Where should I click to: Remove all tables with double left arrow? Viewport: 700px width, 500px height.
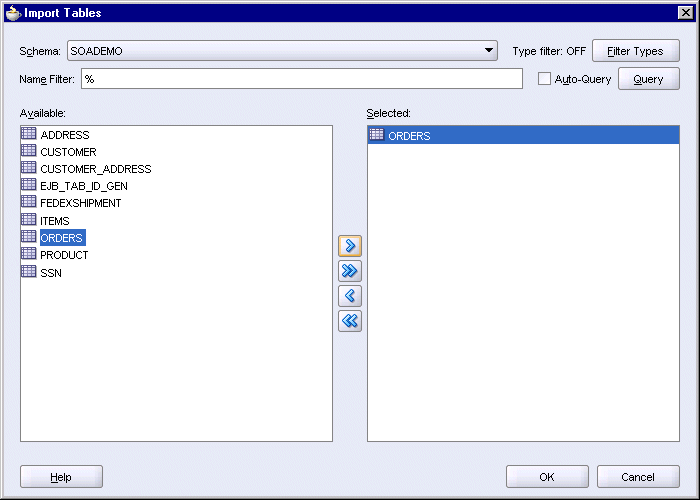coord(350,321)
